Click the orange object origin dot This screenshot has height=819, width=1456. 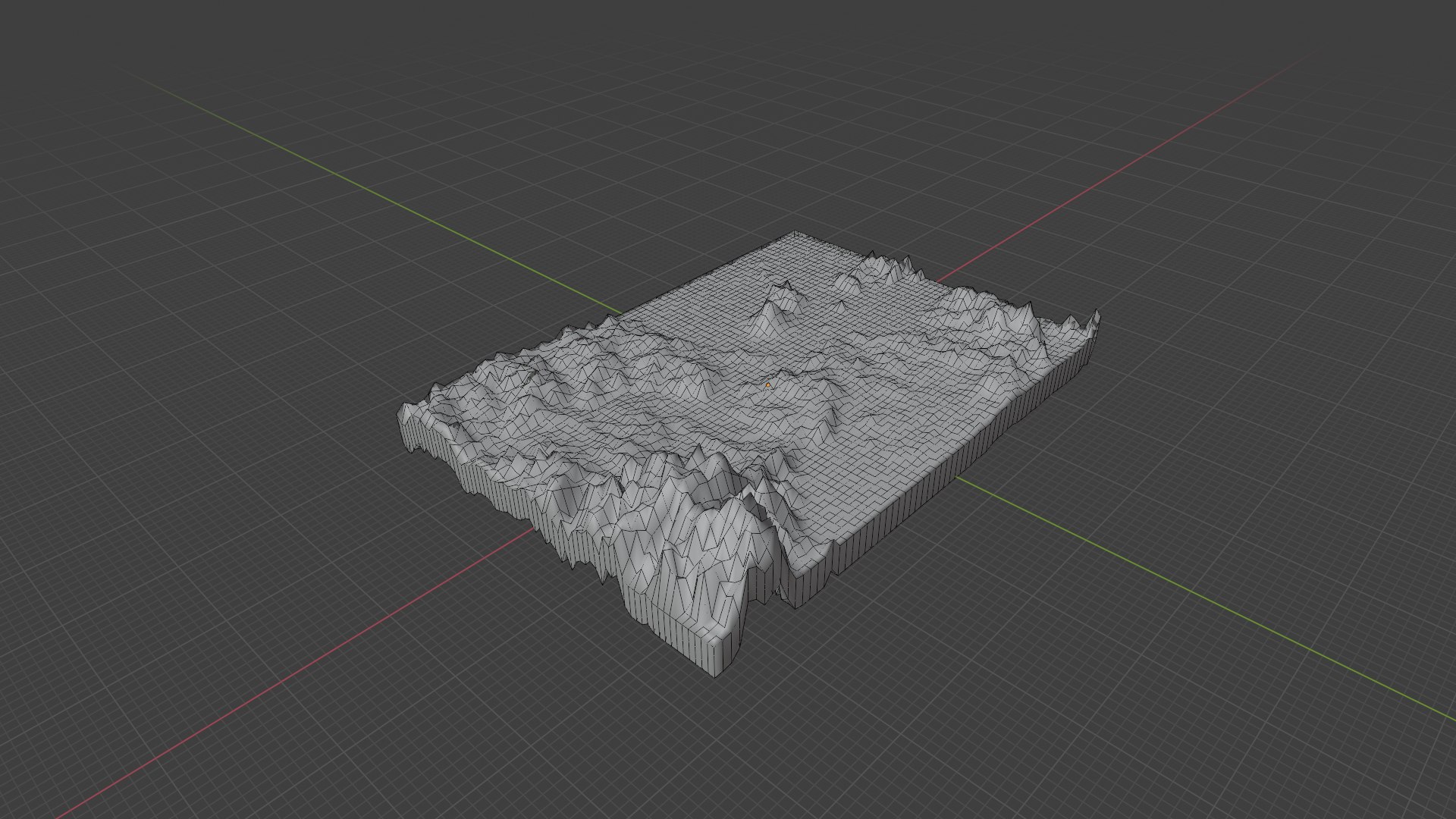tap(768, 385)
